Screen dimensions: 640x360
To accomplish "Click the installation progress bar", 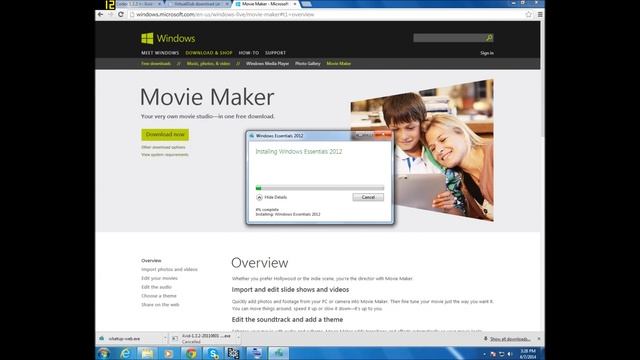I will click(x=320, y=188).
